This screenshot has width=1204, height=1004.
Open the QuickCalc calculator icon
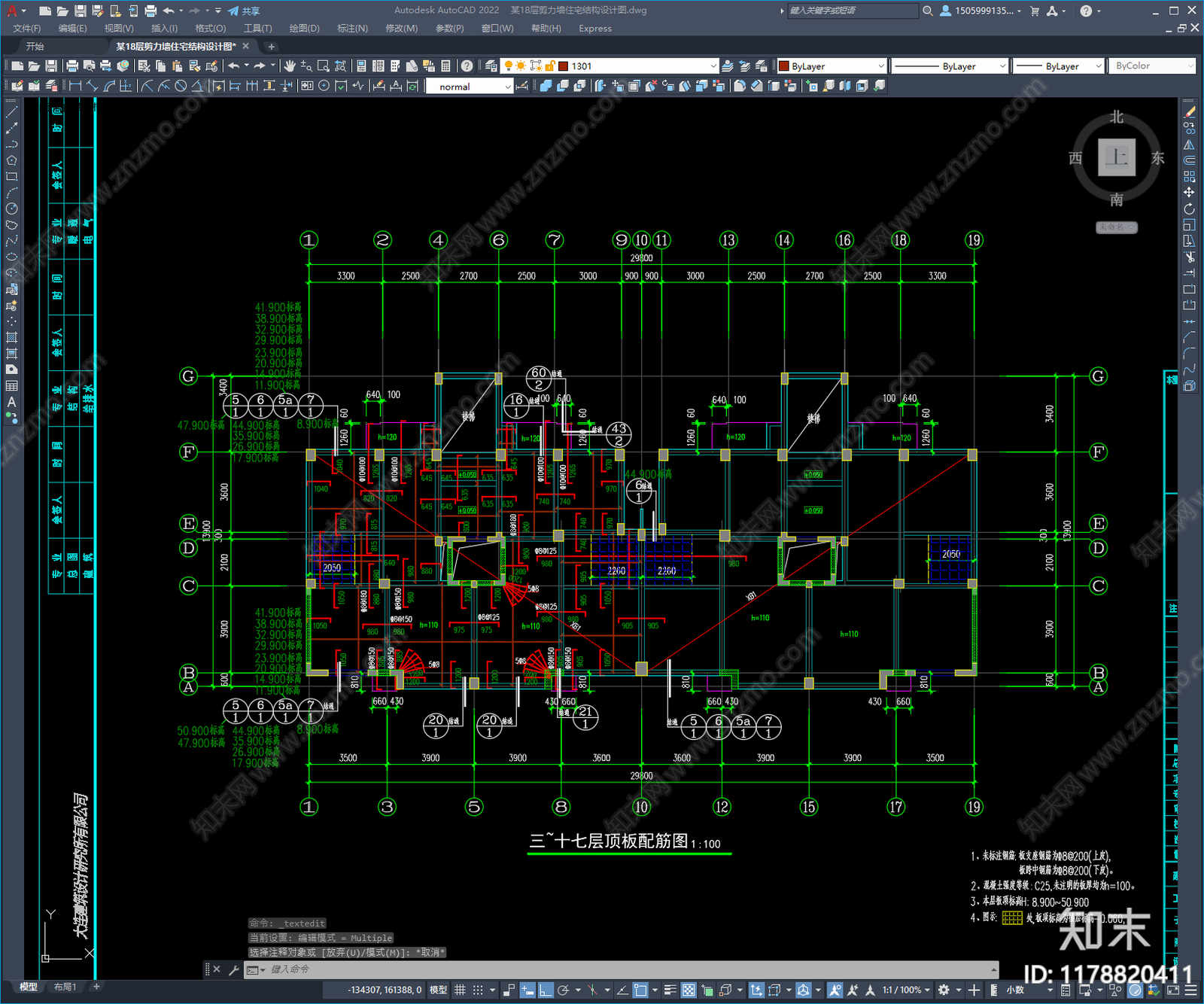pos(445,66)
